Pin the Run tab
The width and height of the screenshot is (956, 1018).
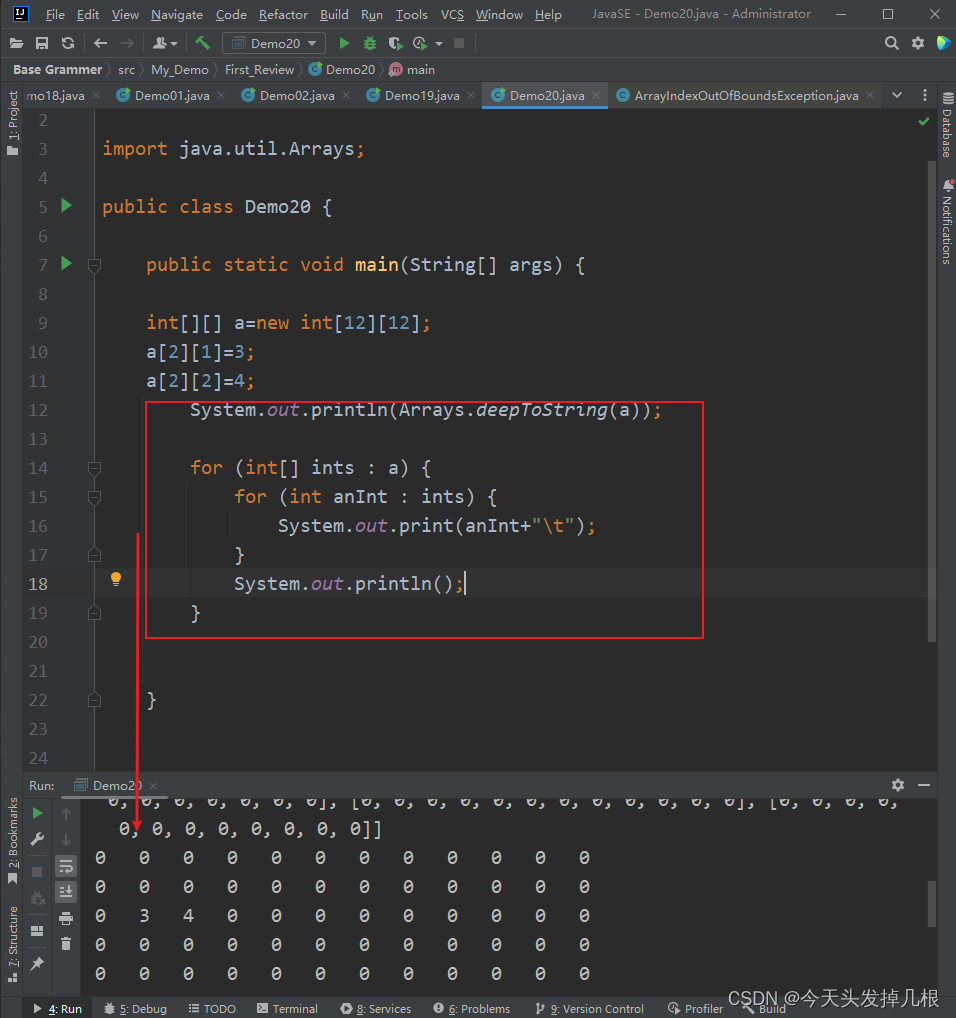38,963
